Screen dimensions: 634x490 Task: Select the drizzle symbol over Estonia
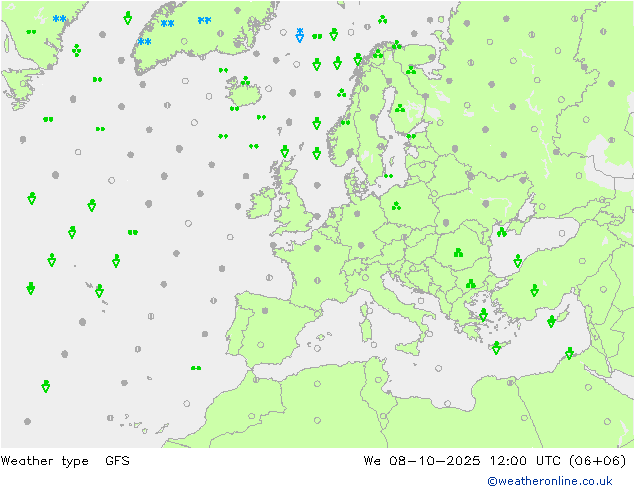pos(411,136)
